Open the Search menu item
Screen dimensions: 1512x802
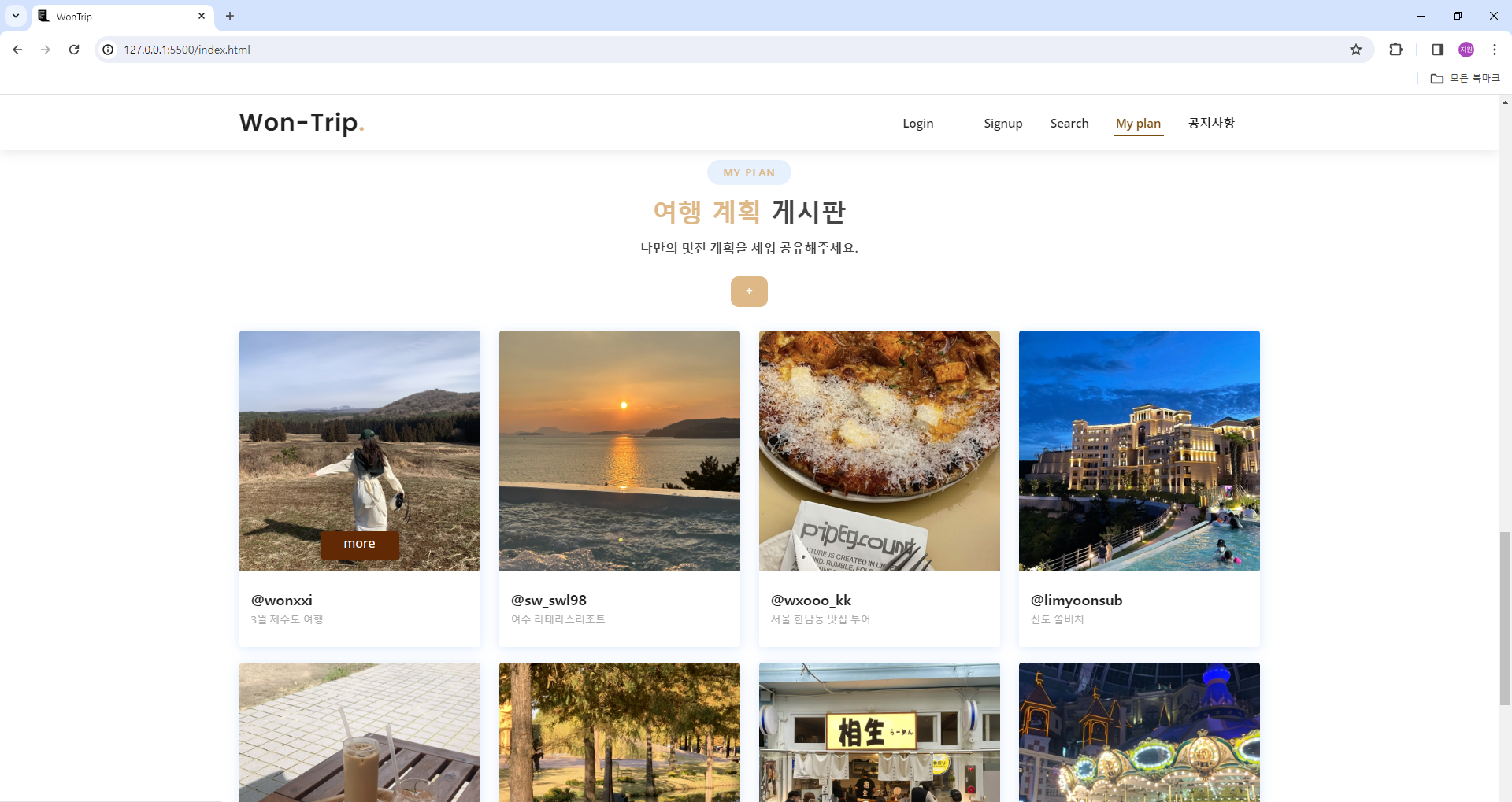1069,124
